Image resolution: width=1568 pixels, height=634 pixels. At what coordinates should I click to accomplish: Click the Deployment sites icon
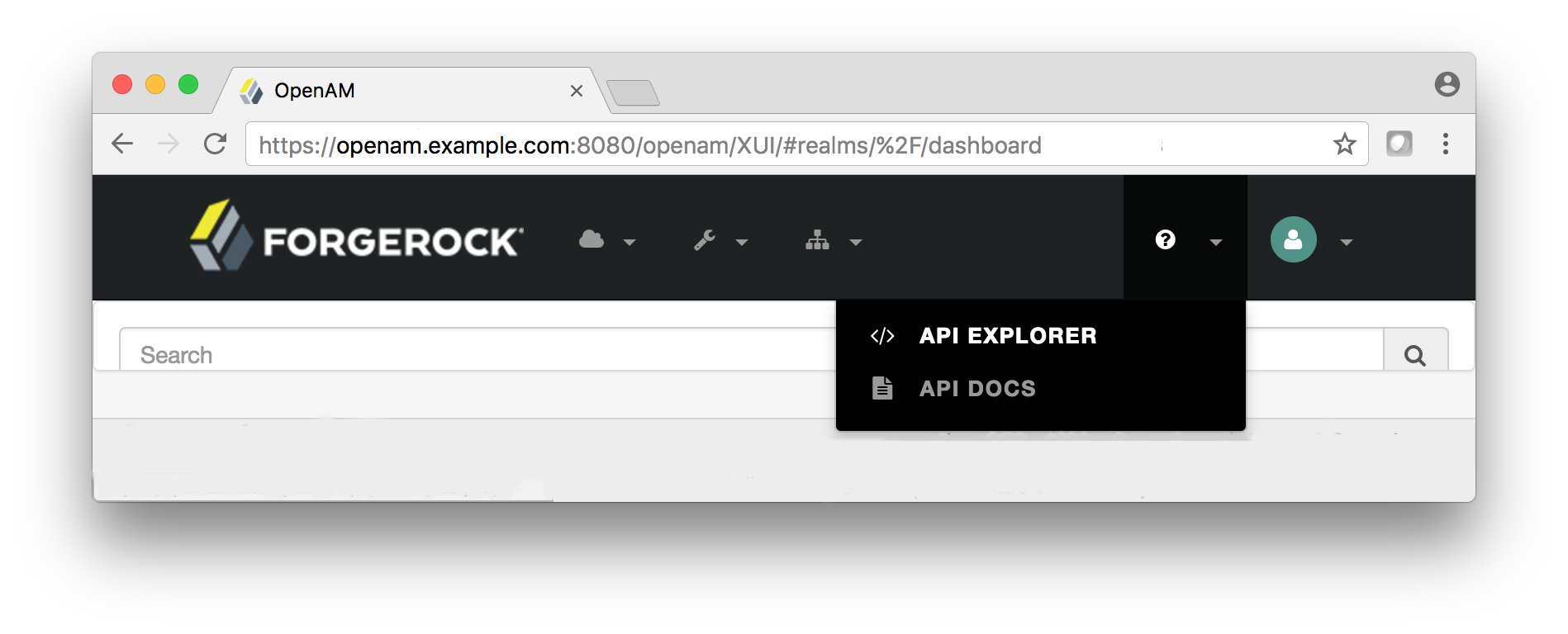[x=818, y=240]
